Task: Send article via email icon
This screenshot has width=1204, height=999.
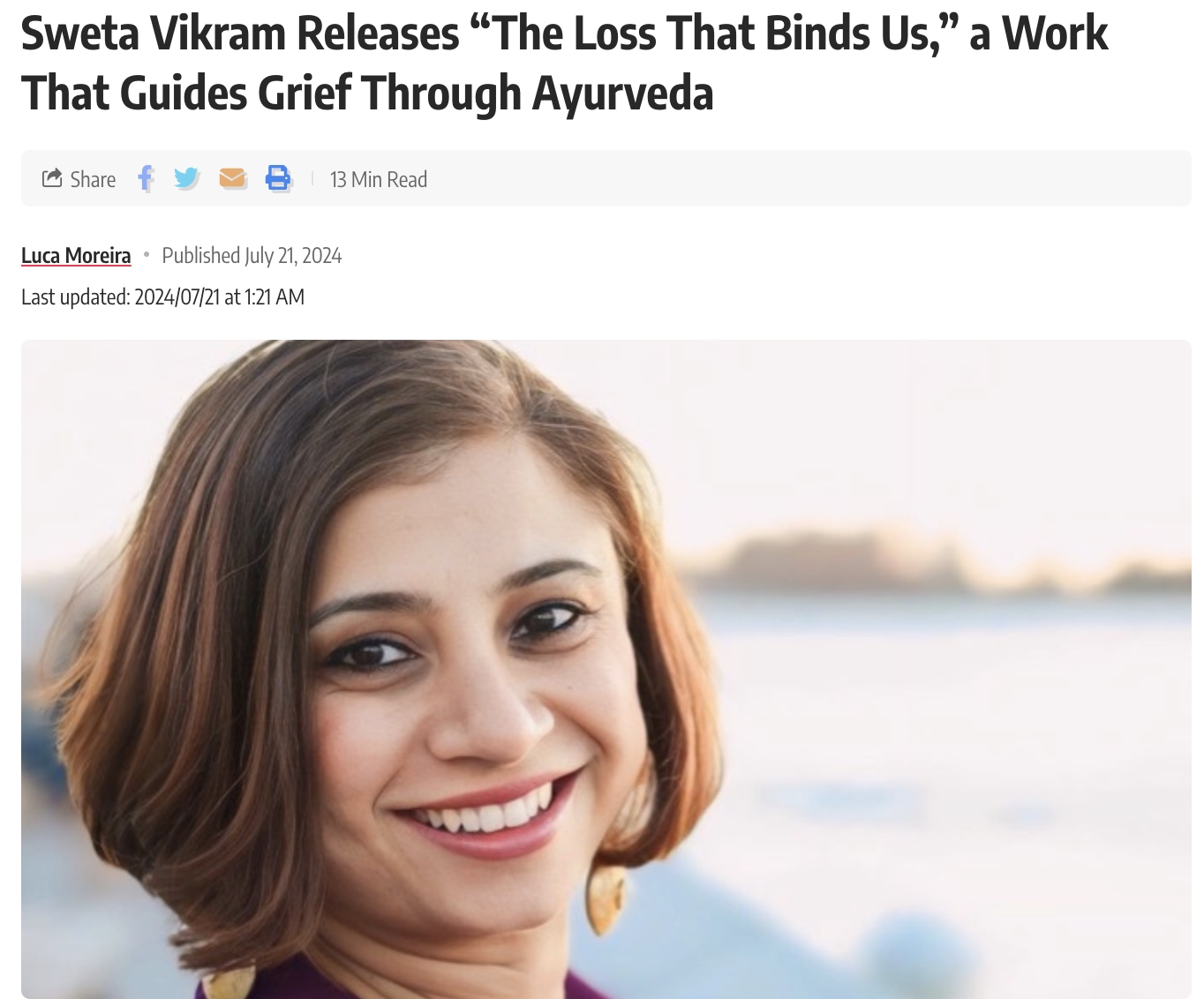Action: pos(232,178)
